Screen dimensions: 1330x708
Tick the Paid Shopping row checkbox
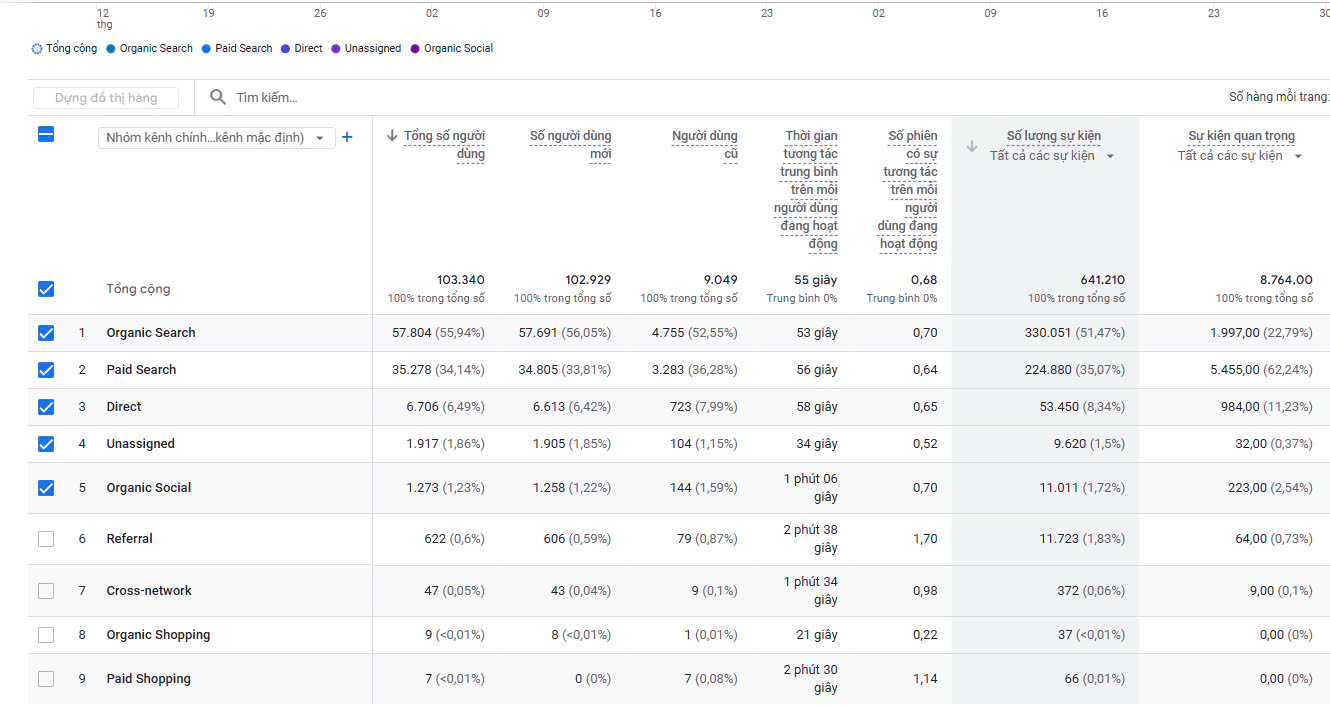(x=46, y=679)
